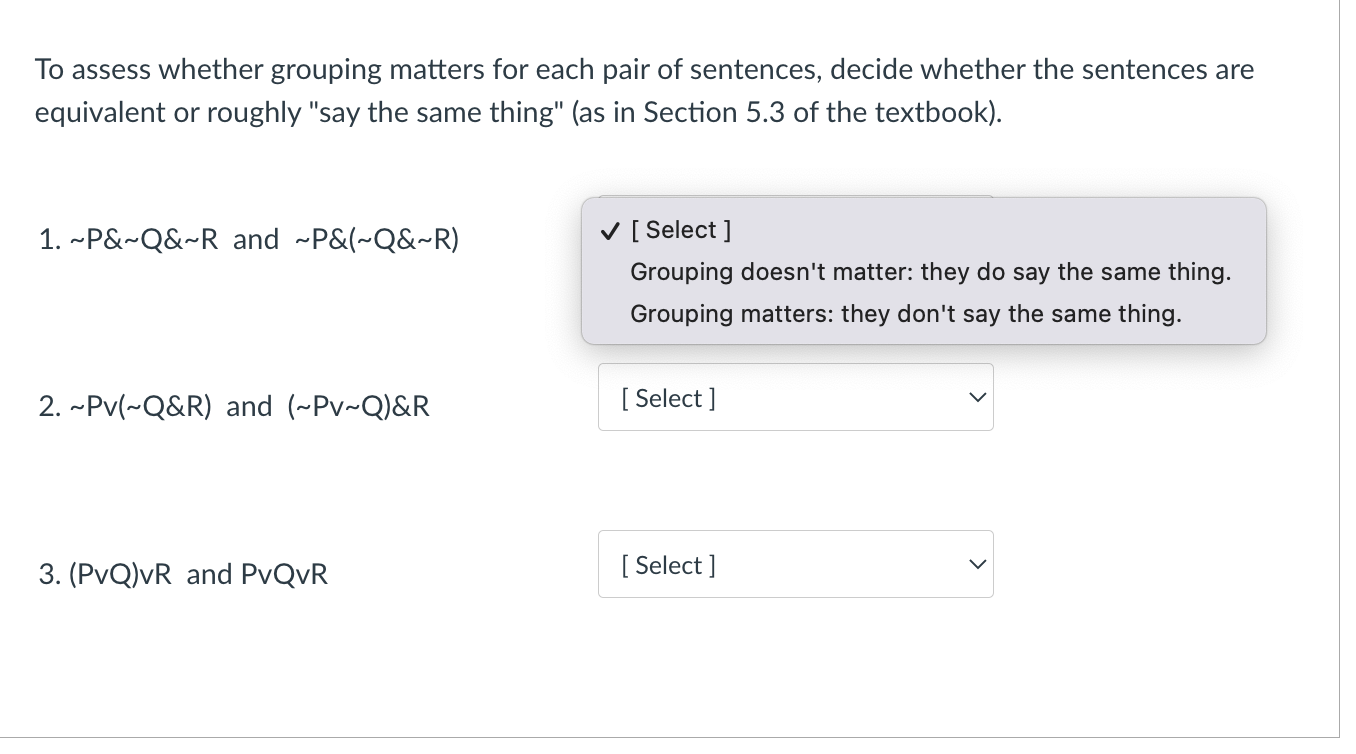Viewport: 1356px width, 754px height.
Task: Open the dropdown for question 2
Action: pyautogui.click(x=796, y=397)
